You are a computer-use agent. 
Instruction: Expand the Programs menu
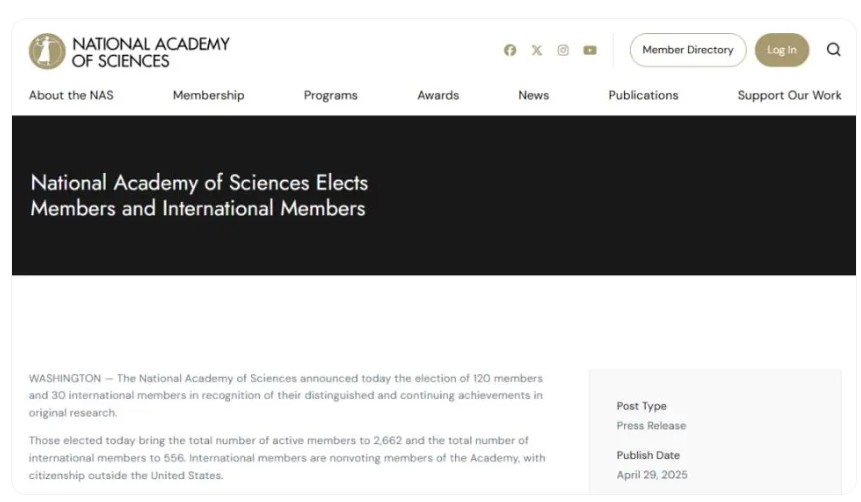331,95
